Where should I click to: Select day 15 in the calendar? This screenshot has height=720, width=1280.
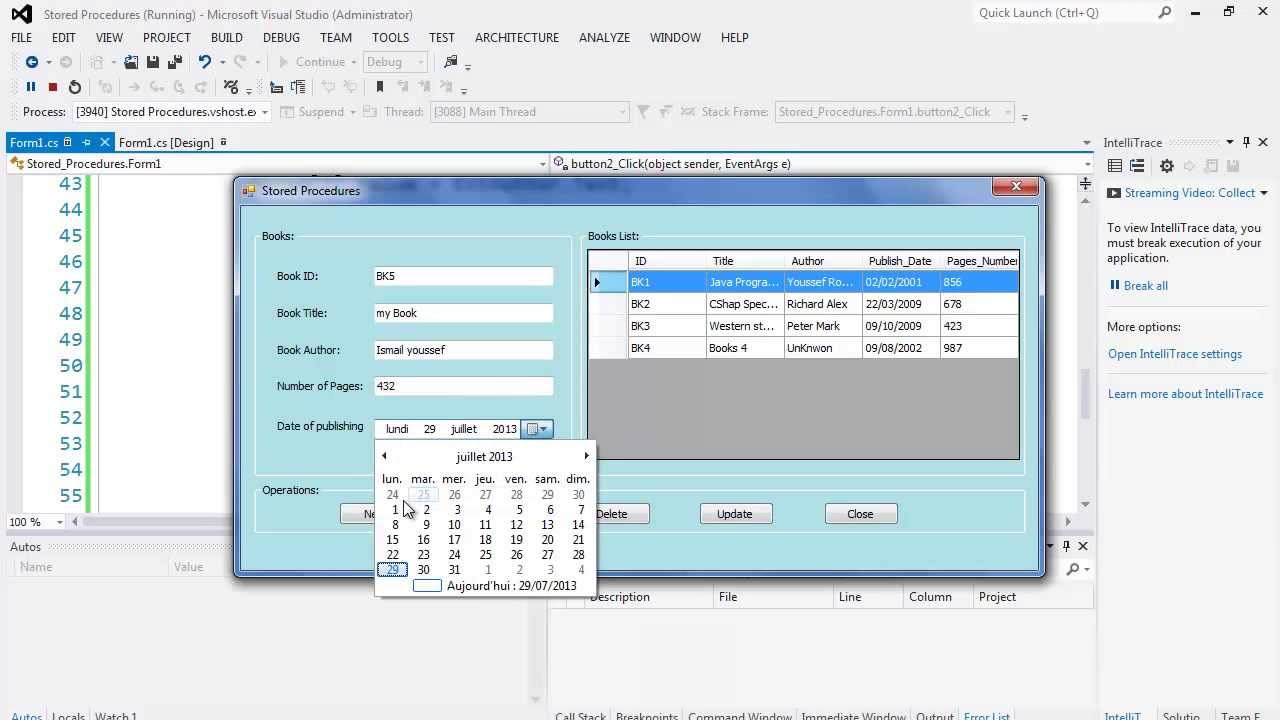(393, 540)
